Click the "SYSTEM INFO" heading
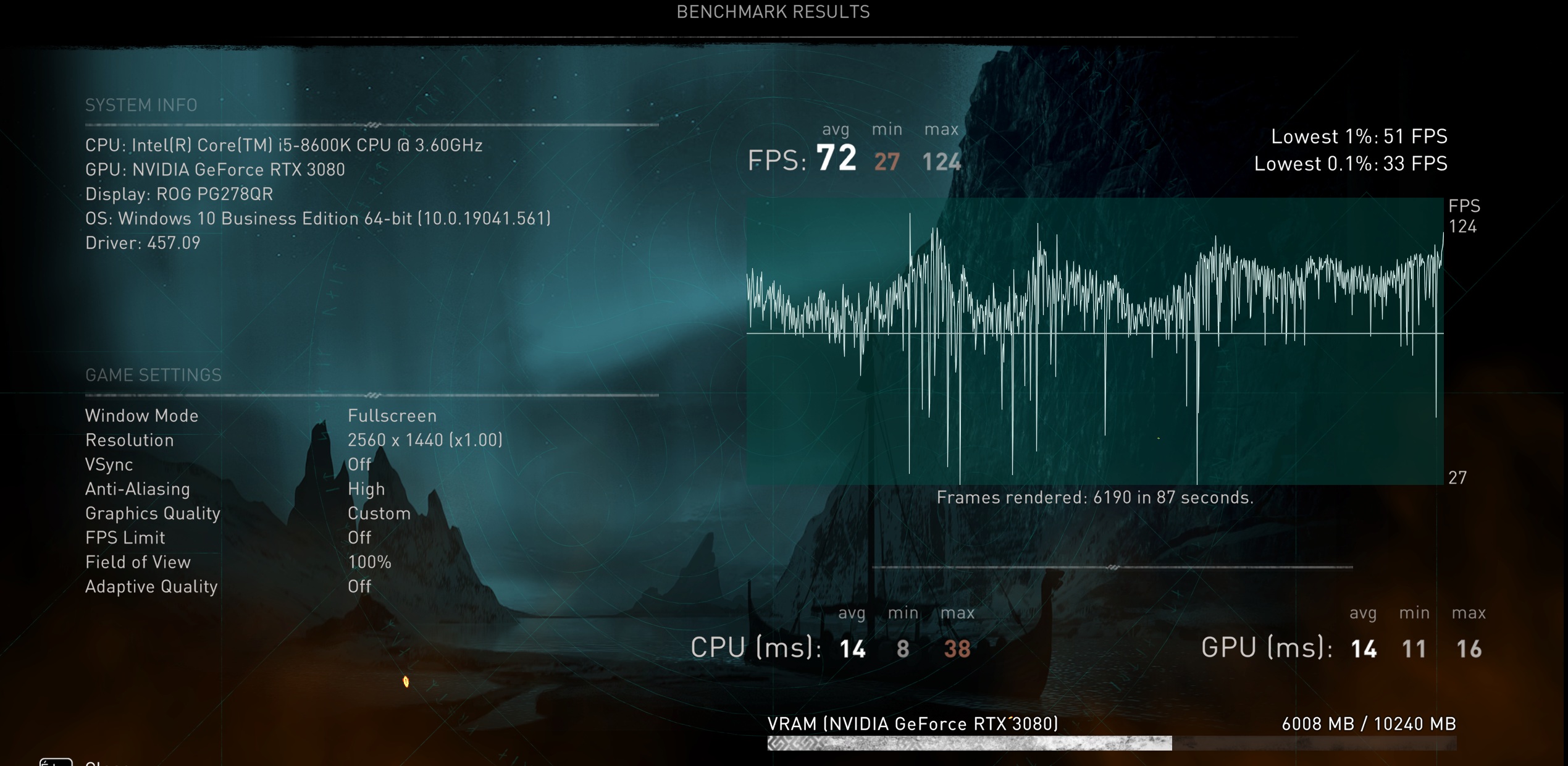 (x=141, y=105)
